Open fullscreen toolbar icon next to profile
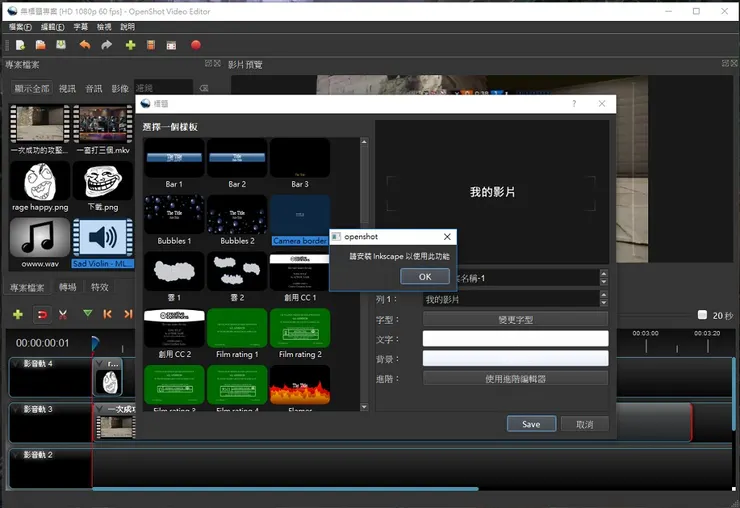The image size is (740, 508). point(171,45)
